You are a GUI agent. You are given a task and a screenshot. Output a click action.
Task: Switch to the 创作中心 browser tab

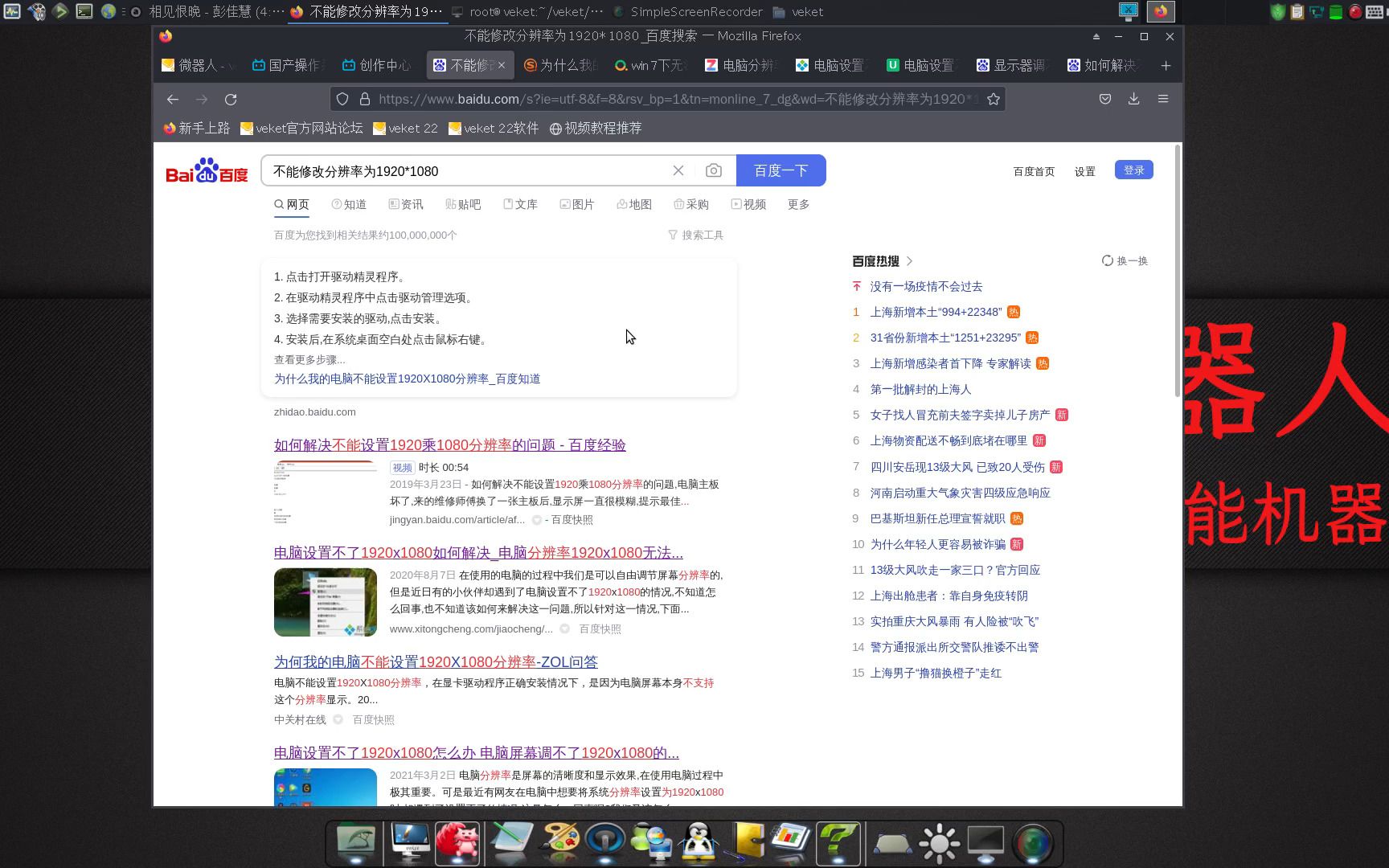[379, 65]
